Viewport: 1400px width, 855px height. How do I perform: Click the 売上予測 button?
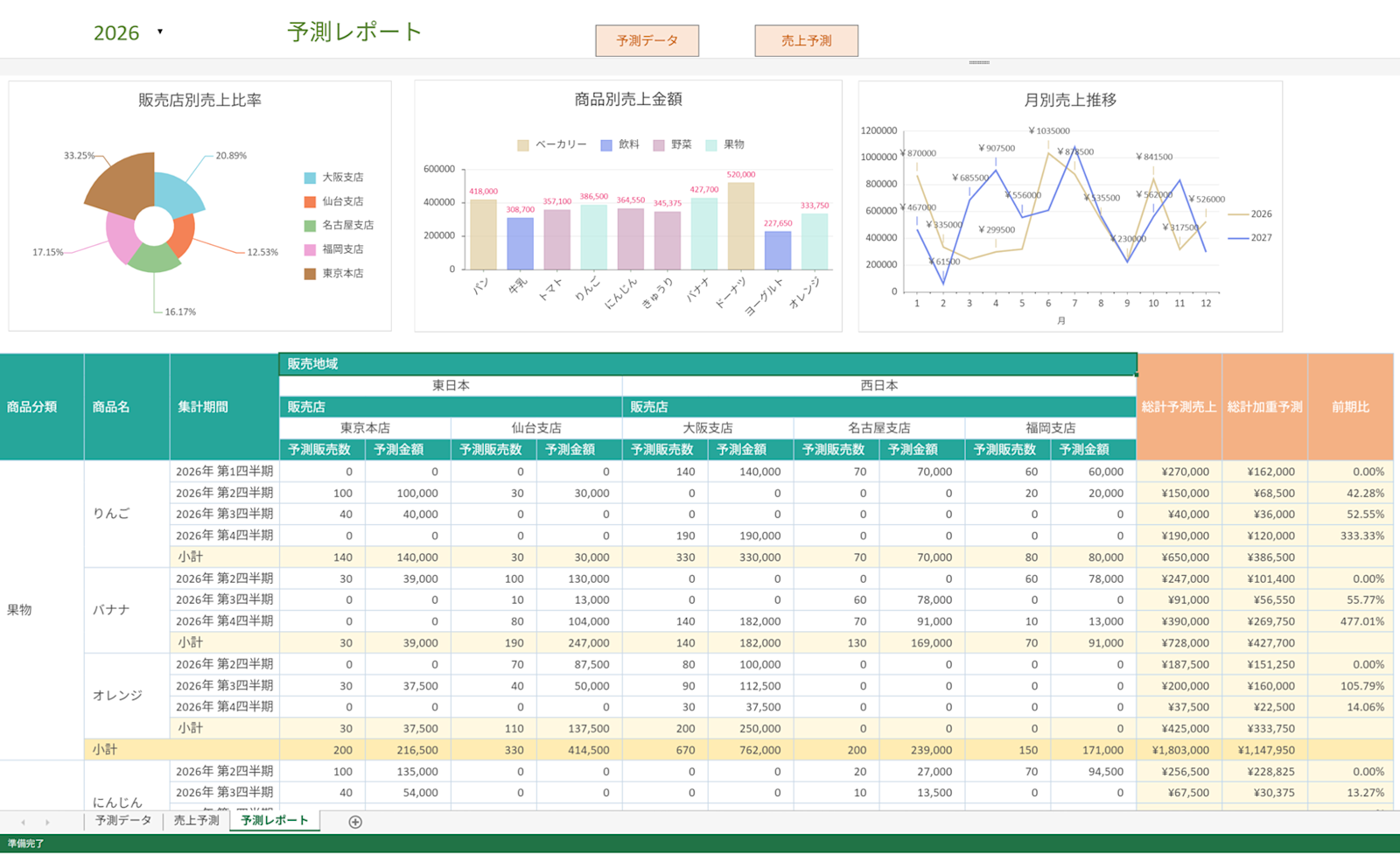pyautogui.click(x=806, y=40)
